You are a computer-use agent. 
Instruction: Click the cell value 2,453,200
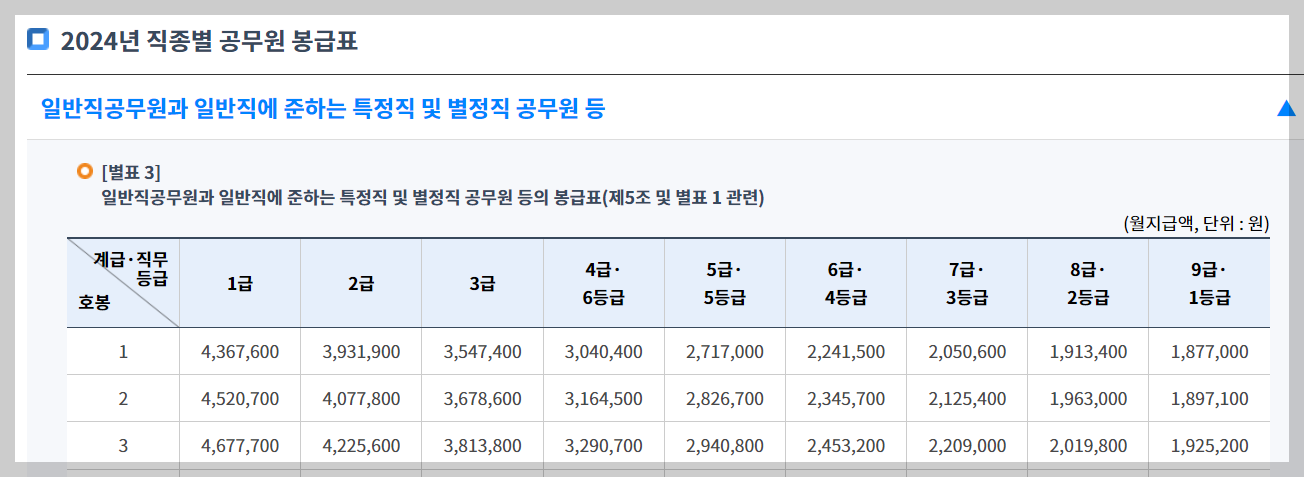tap(846, 446)
